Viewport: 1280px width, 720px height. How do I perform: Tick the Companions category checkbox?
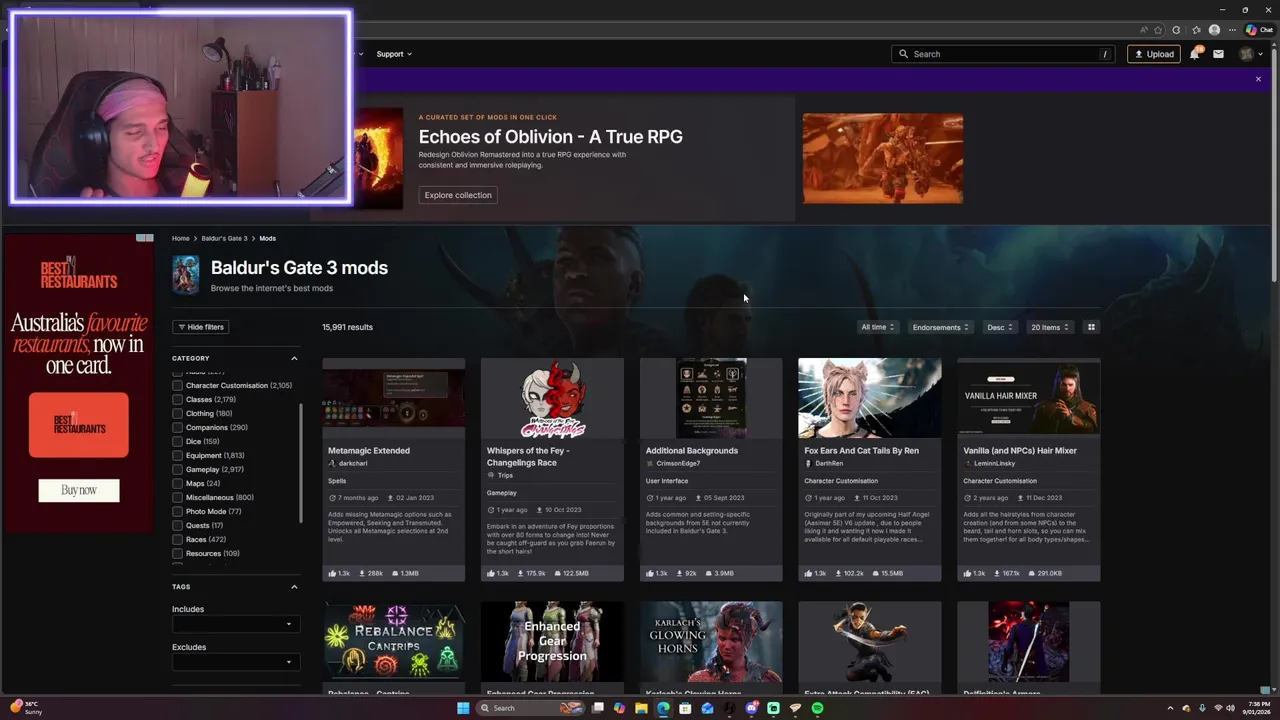click(177, 427)
